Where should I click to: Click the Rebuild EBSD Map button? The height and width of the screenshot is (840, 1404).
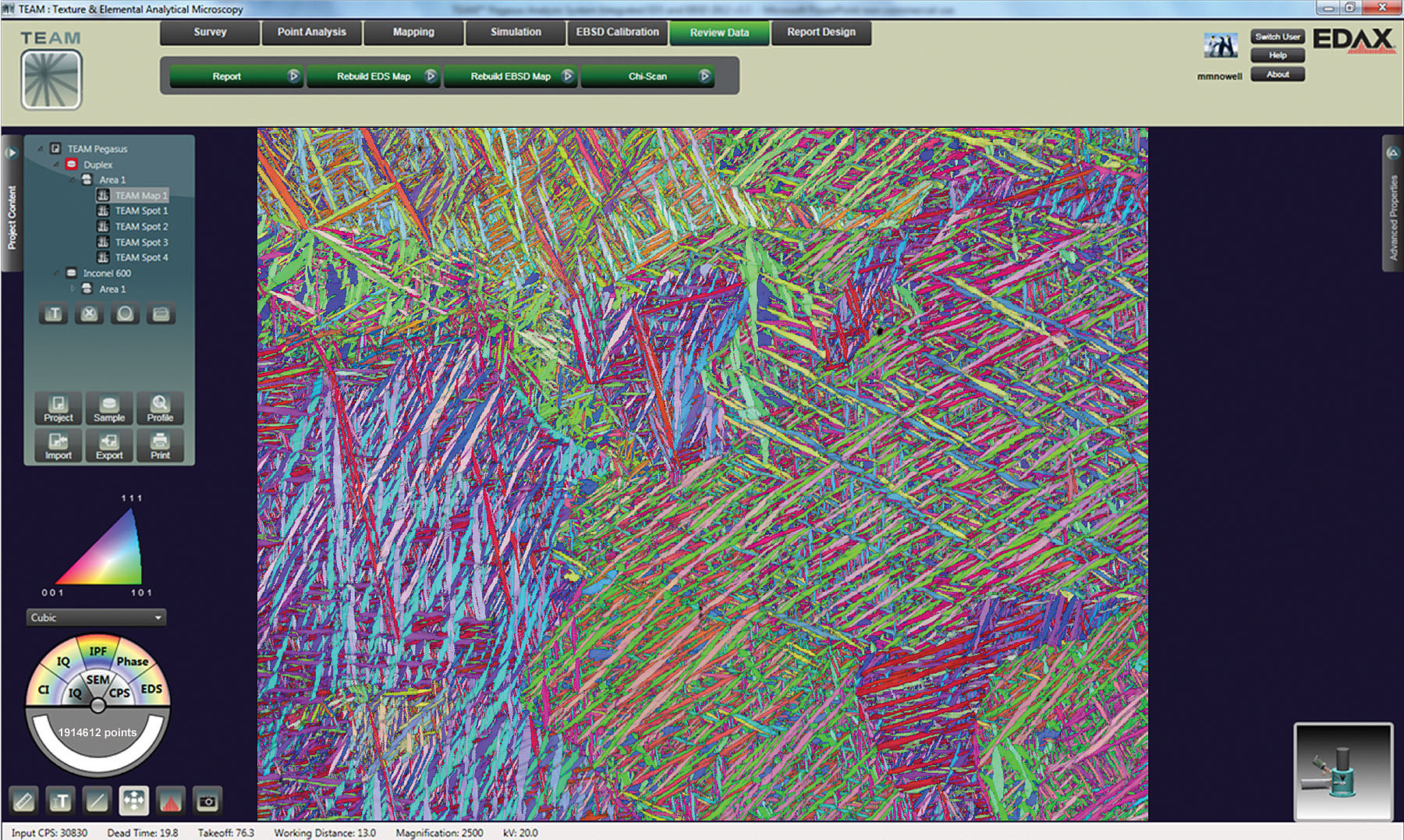[x=510, y=76]
